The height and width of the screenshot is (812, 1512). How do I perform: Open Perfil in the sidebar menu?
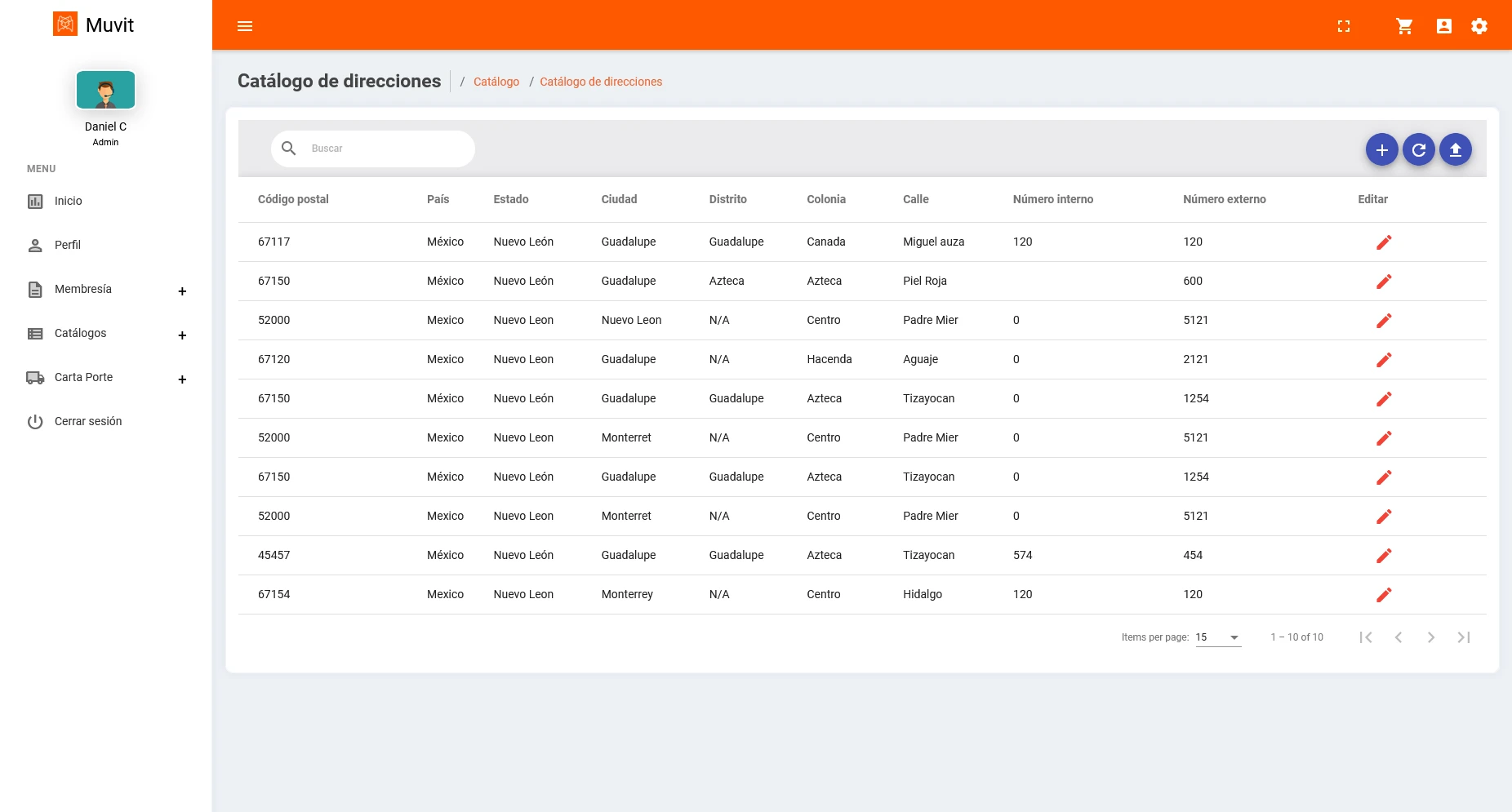68,245
